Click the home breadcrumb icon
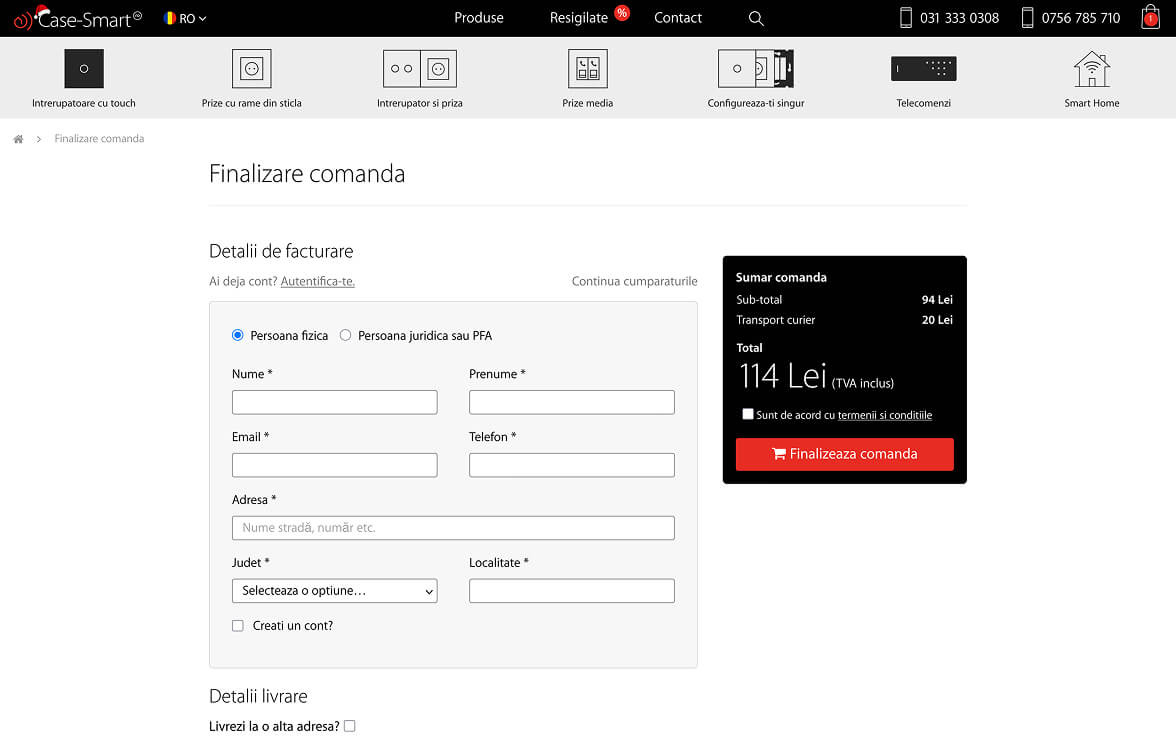 click(18, 139)
